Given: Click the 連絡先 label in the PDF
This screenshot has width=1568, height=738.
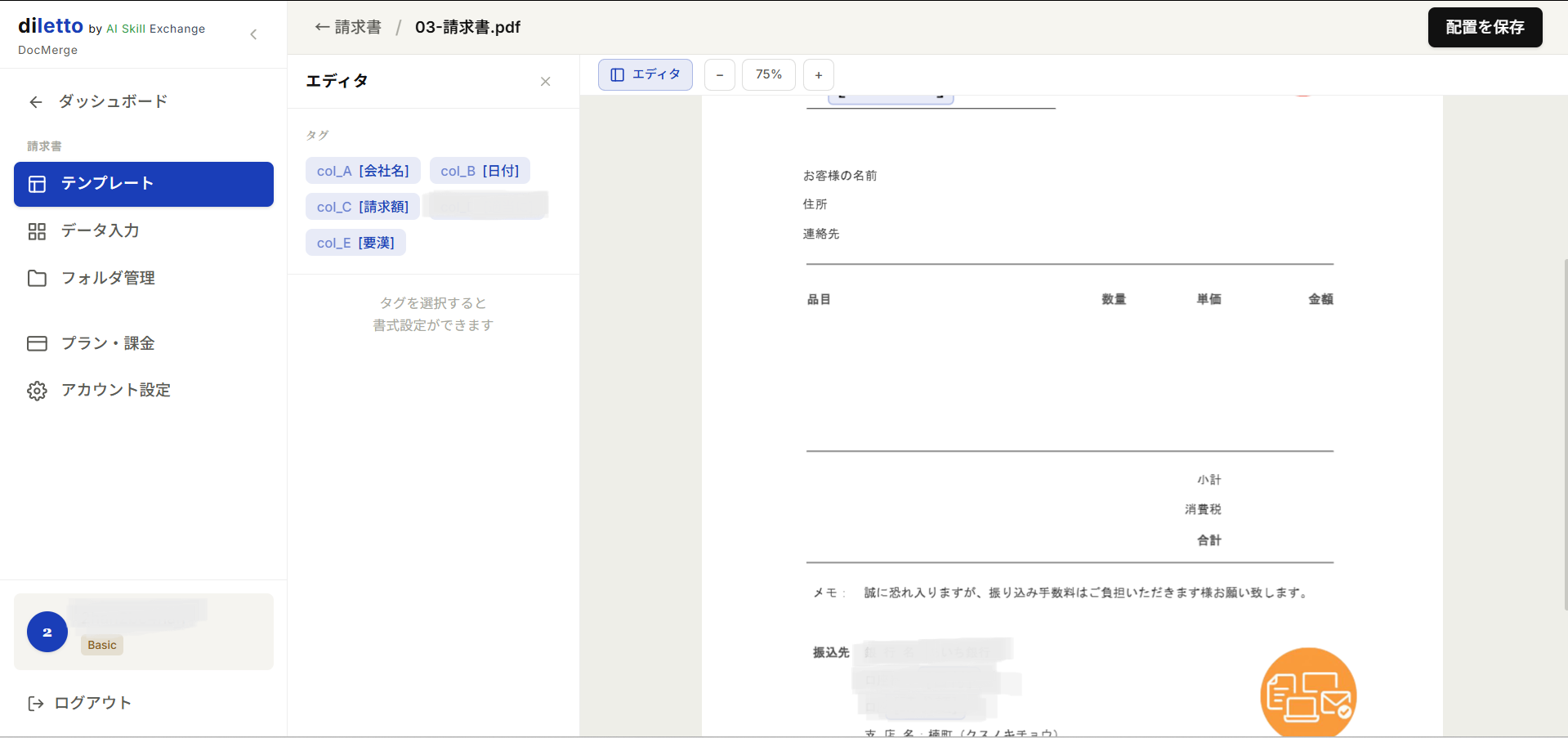Looking at the screenshot, I should point(821,234).
